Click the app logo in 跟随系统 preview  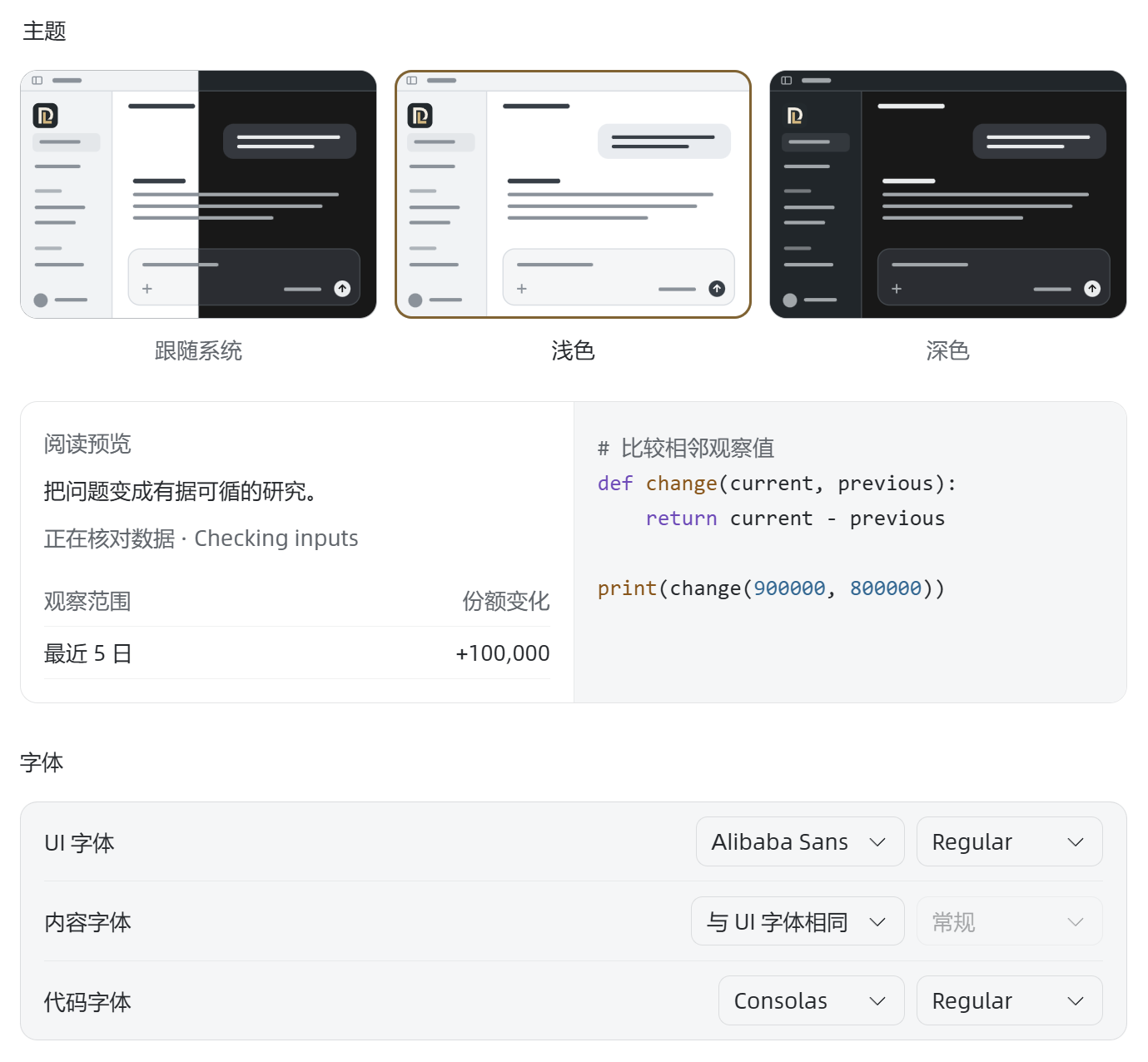click(x=46, y=116)
